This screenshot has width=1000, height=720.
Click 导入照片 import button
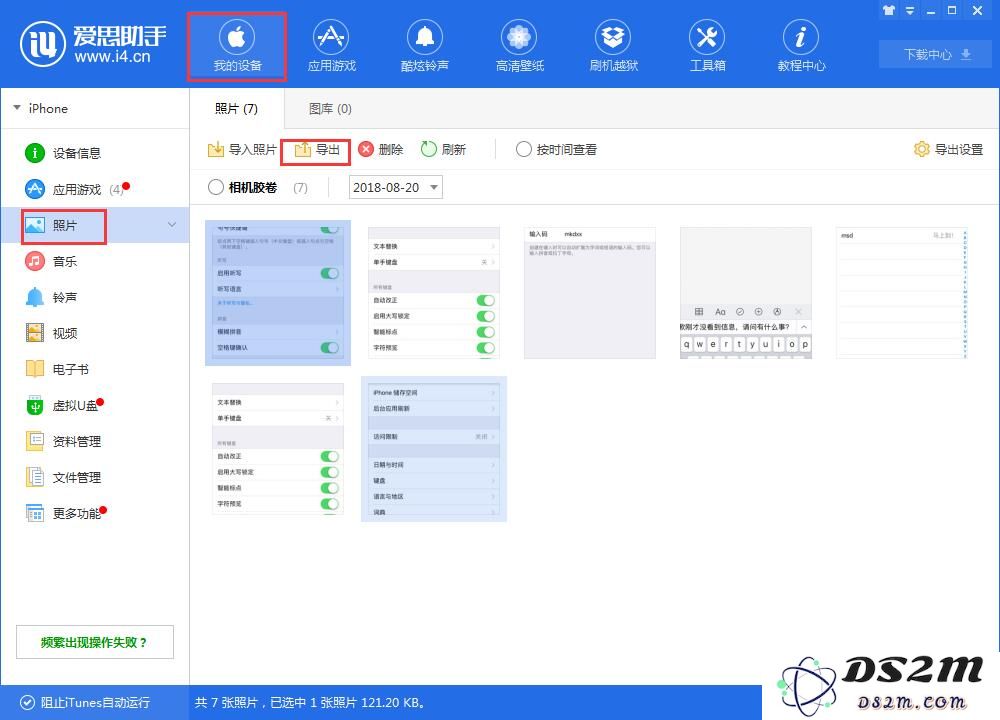[x=242, y=150]
